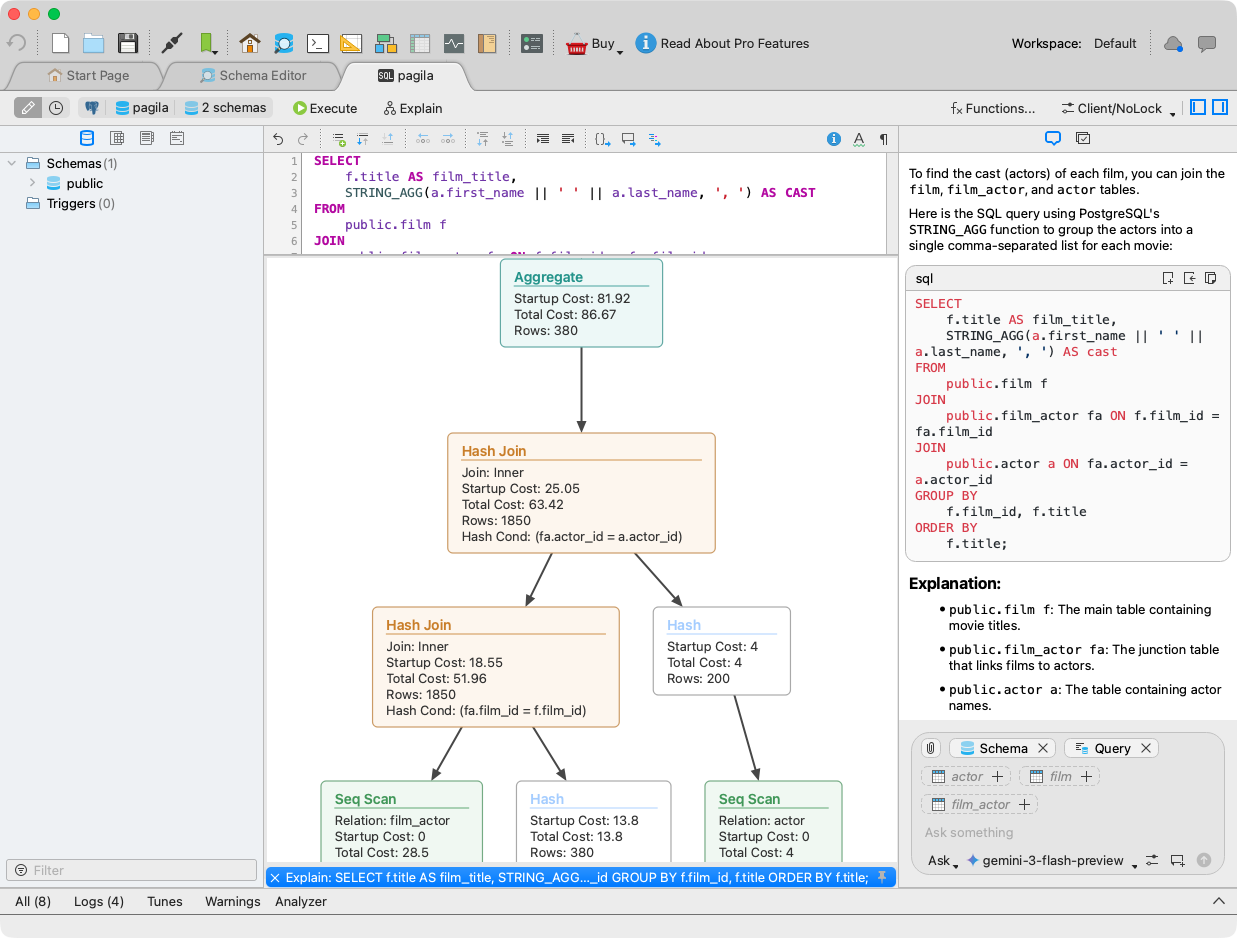Click the PostgreSQL elephant connection icon
The height and width of the screenshot is (938, 1237).
92,108
